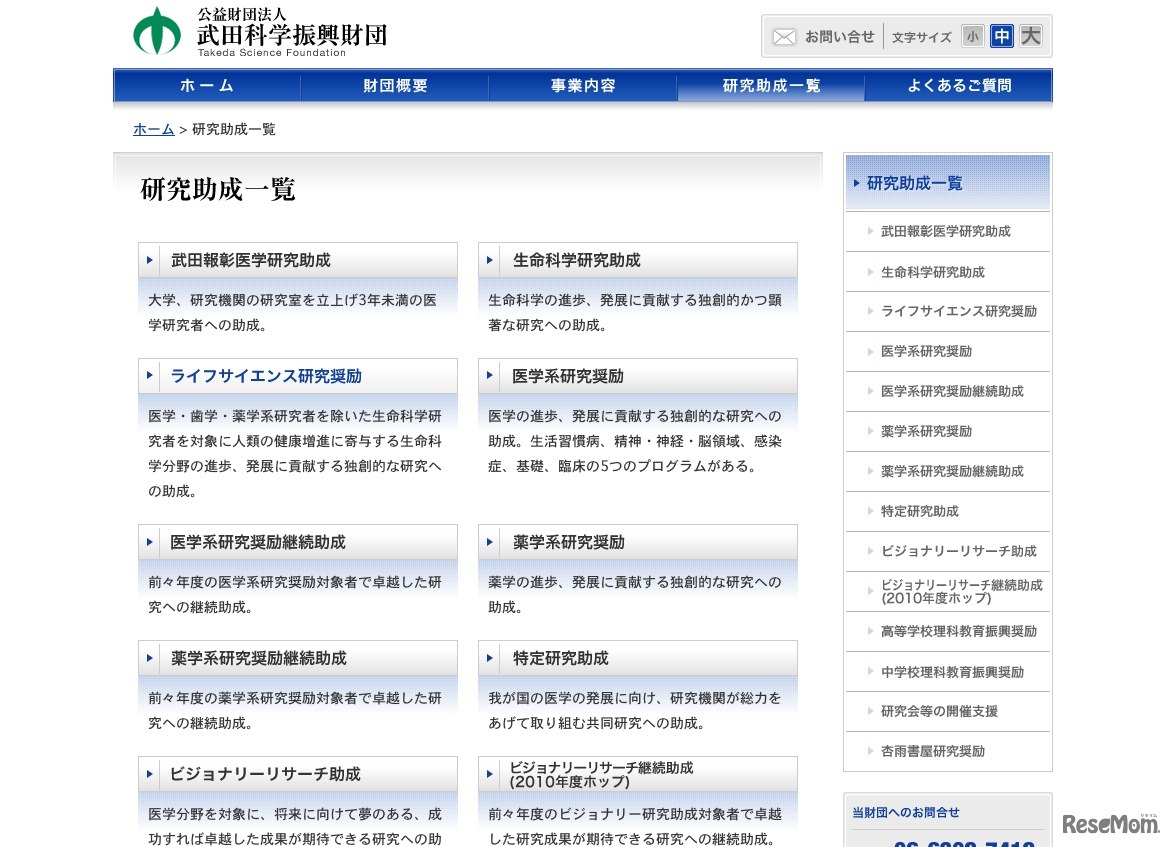This screenshot has width=1173, height=847.
Task: Open the 事業内容 navigation menu
Action: click(x=582, y=85)
